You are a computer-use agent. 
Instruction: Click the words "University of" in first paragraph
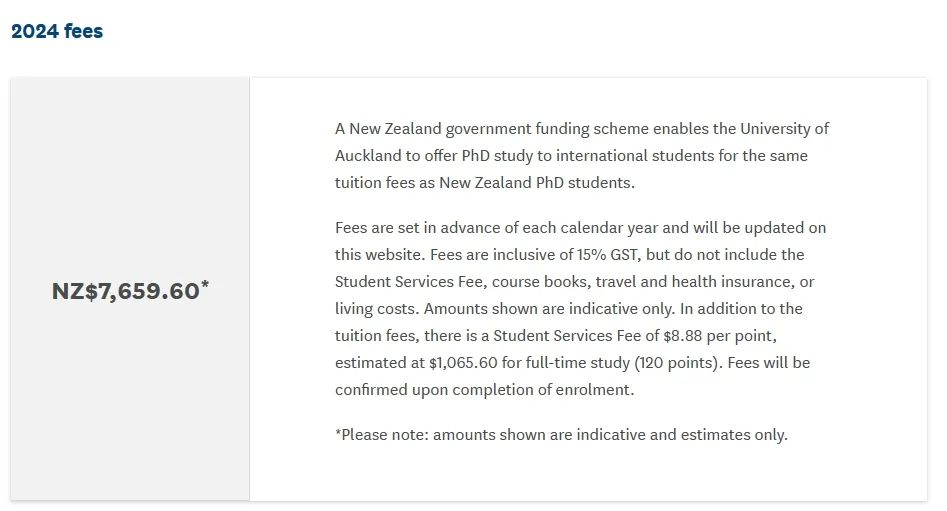click(784, 129)
